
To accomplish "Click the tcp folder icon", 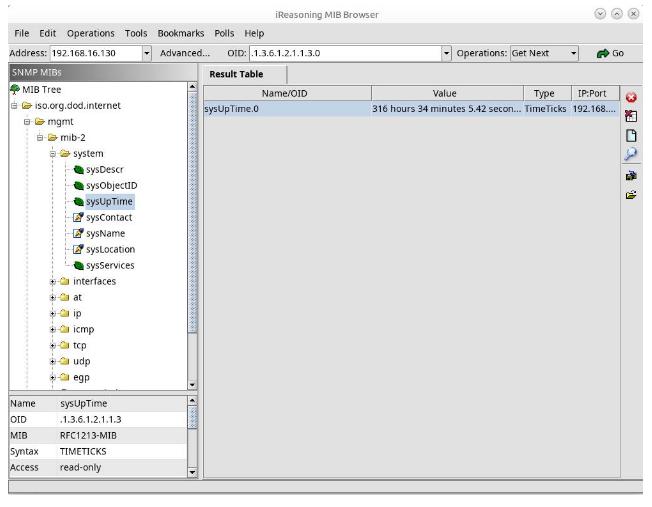I will tap(64, 345).
